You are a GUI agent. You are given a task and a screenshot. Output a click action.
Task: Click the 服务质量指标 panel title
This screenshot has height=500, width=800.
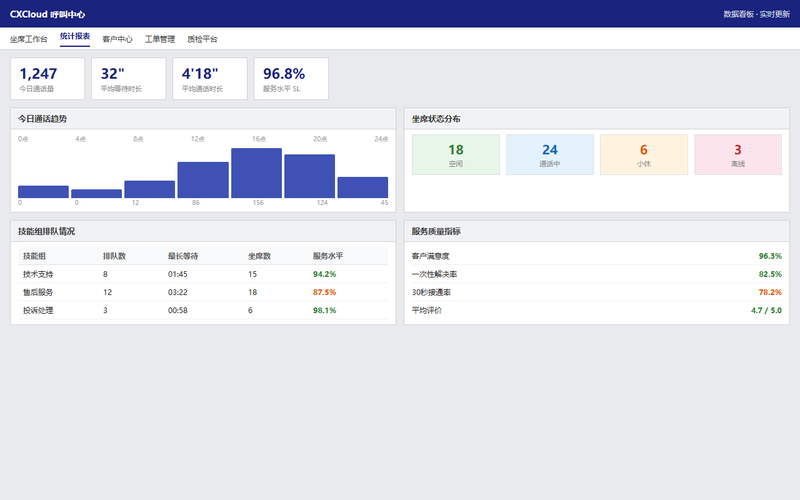coord(436,231)
